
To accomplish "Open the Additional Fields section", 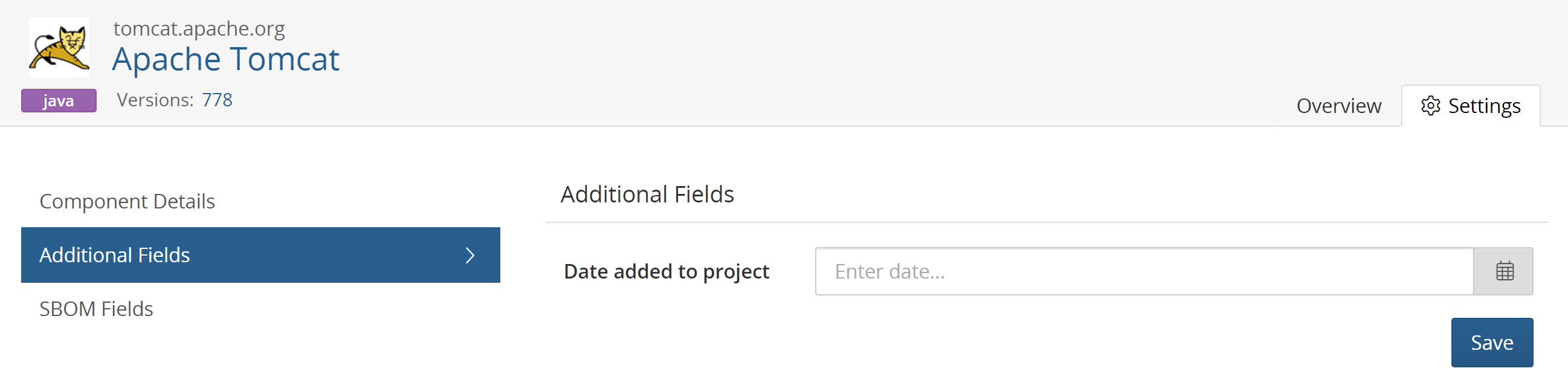I will pos(115,255).
